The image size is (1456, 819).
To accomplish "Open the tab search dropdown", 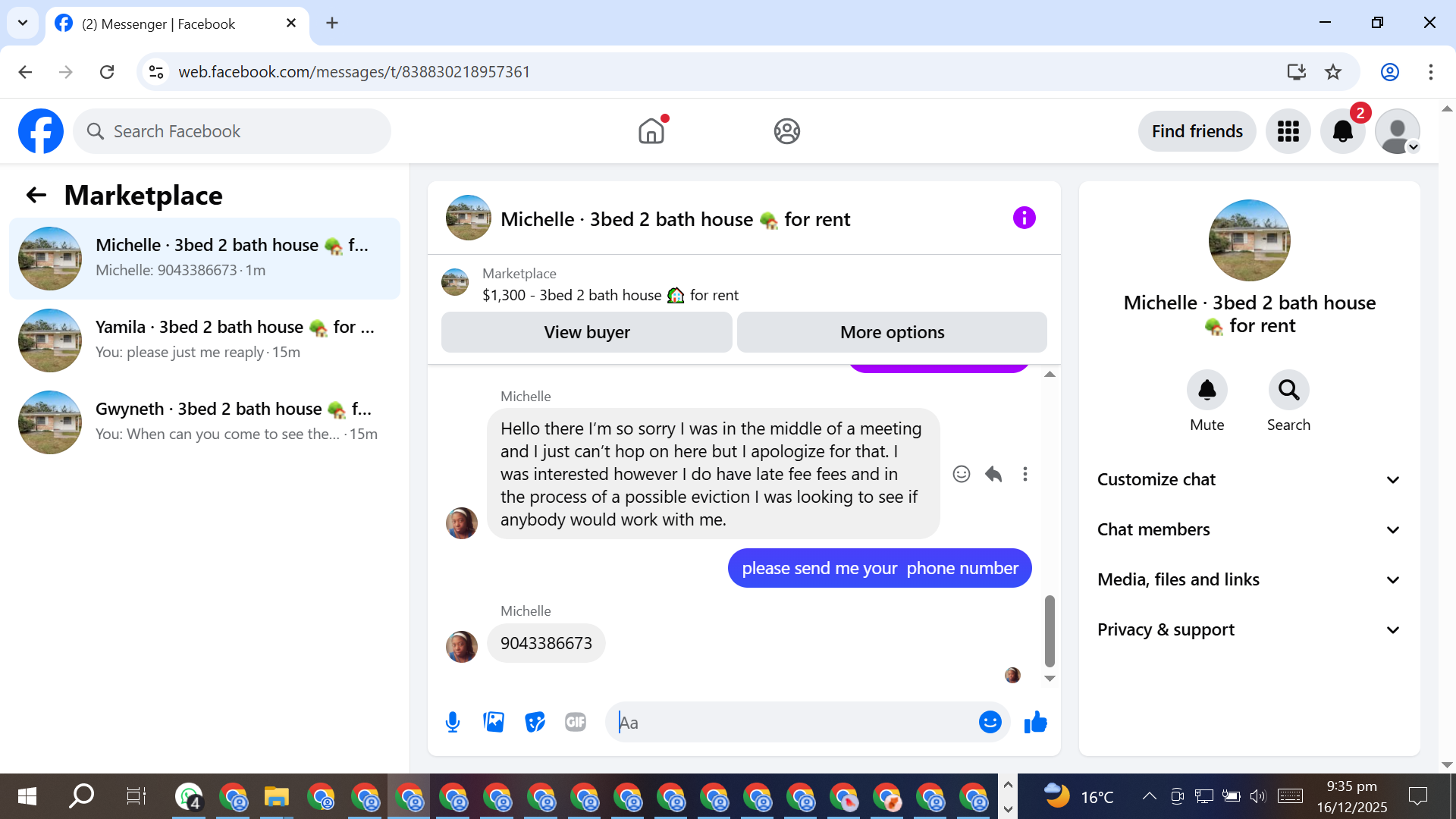I will pos(23,23).
